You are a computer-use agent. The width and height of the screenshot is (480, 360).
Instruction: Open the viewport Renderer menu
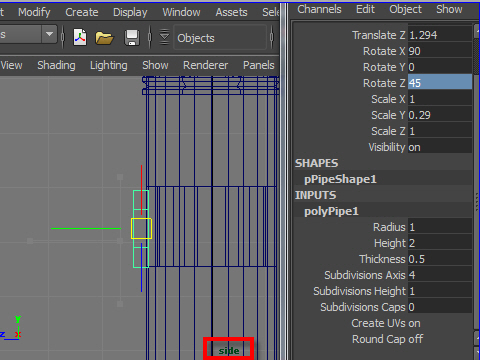(x=205, y=65)
